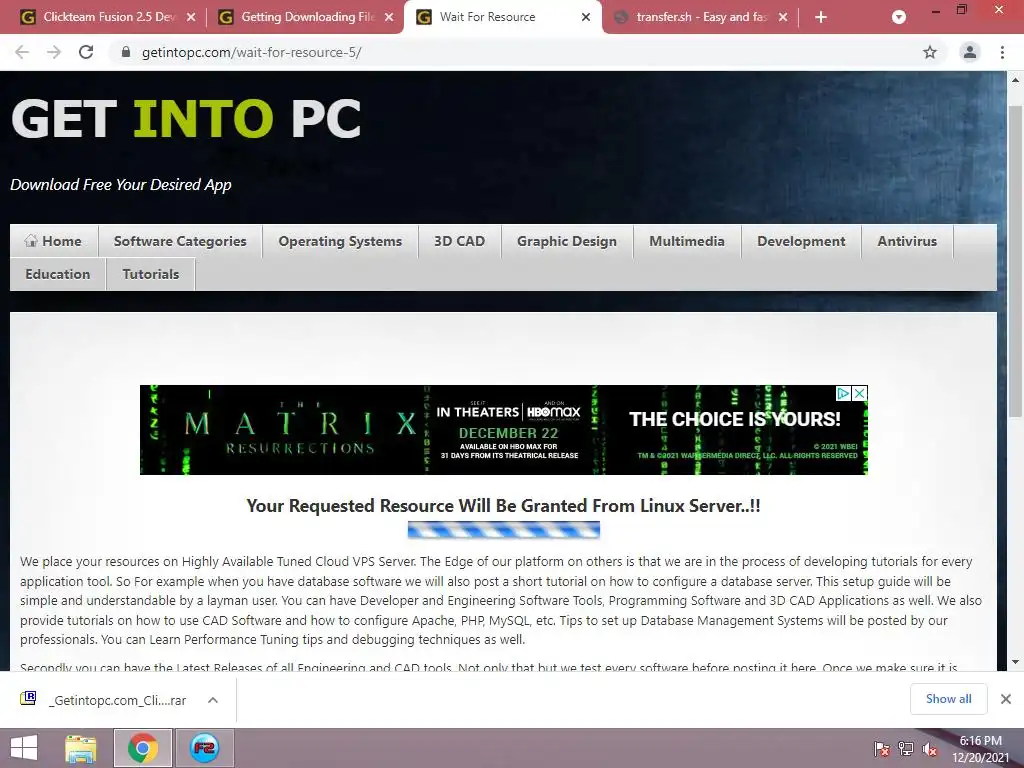The width and height of the screenshot is (1024, 768).
Task: Open File Explorer from the taskbar
Action: click(x=80, y=748)
